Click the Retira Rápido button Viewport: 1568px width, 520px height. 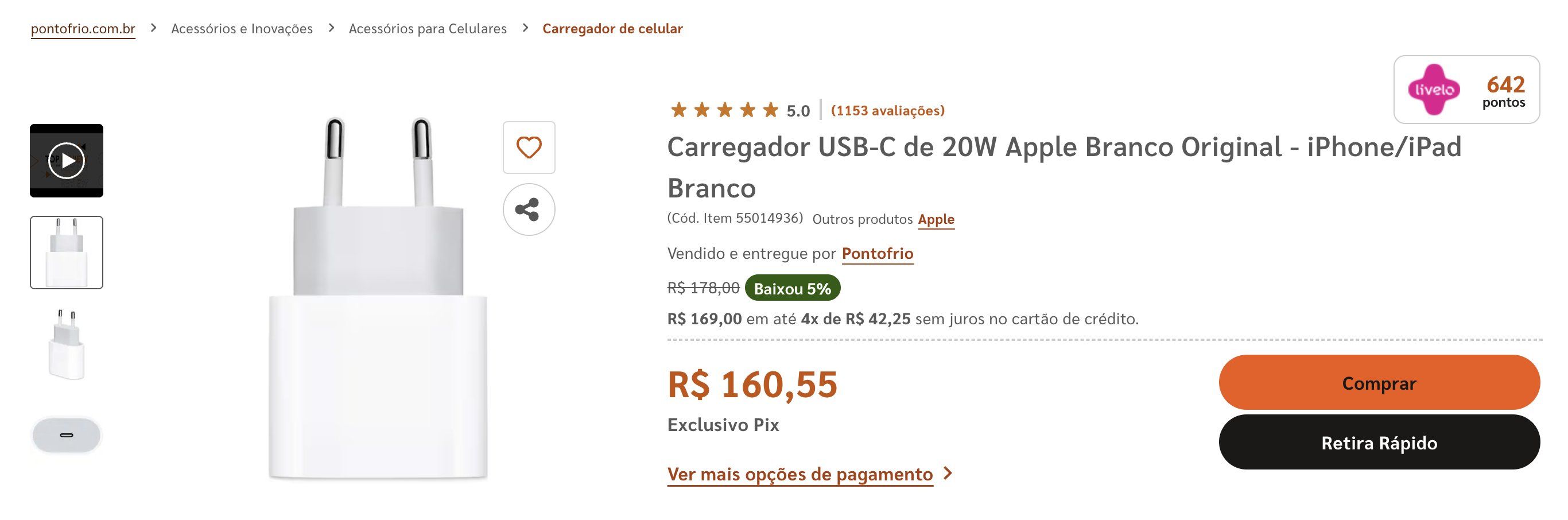coord(1379,442)
